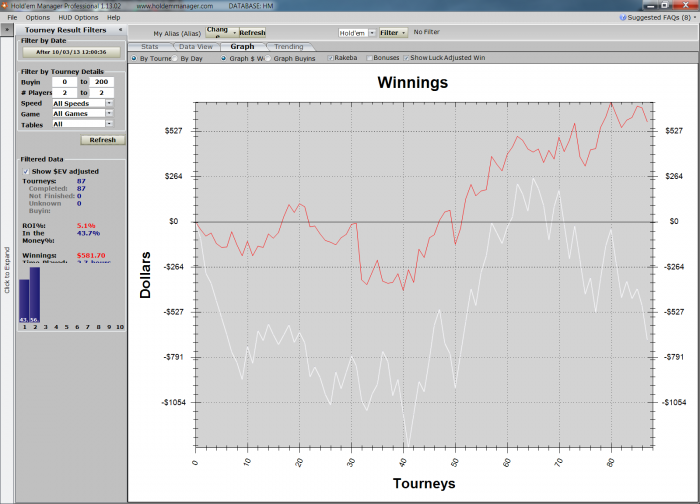Switch to the Data View tab

tap(196, 46)
